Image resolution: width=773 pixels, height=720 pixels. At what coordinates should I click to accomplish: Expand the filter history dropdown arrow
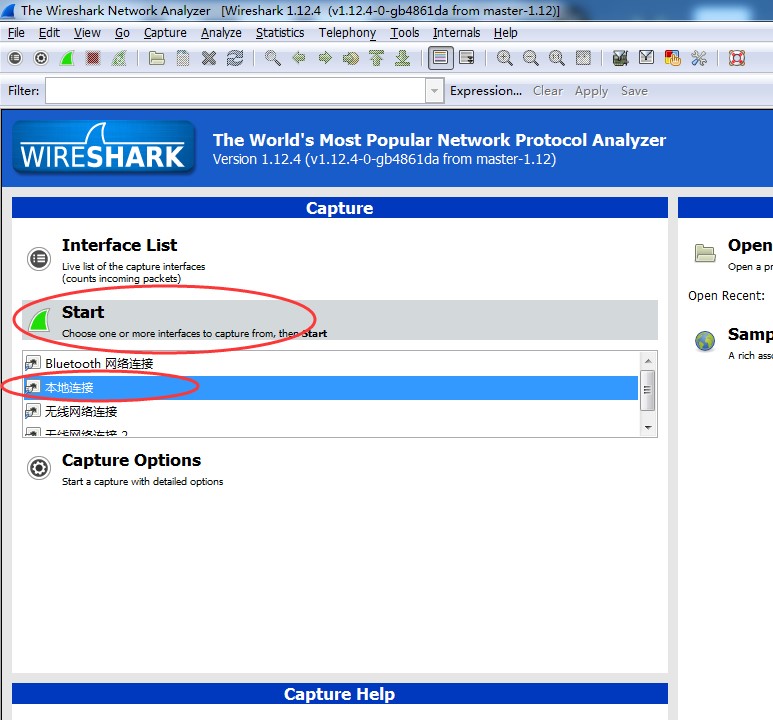[x=434, y=91]
